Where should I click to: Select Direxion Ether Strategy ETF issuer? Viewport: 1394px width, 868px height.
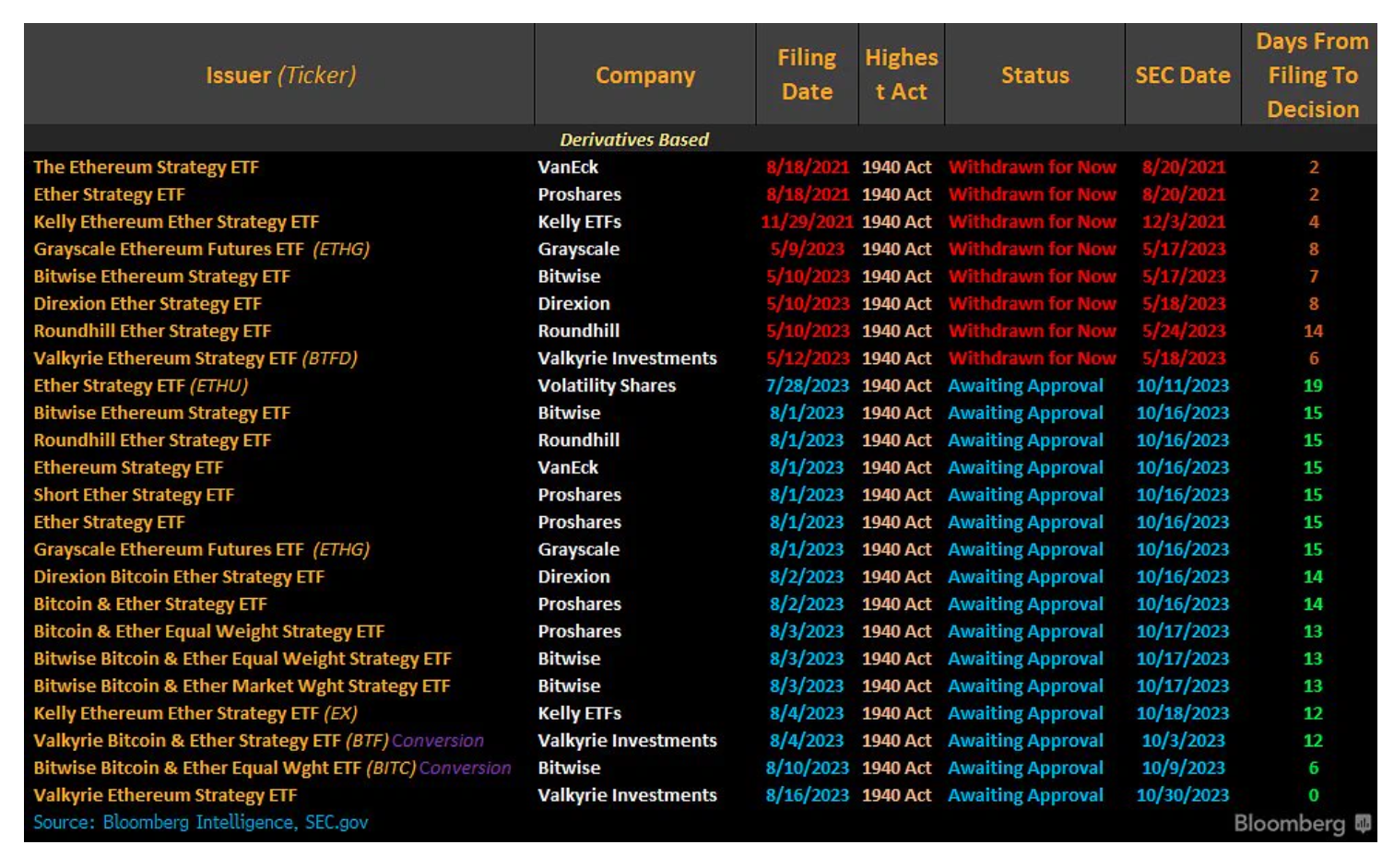click(147, 303)
